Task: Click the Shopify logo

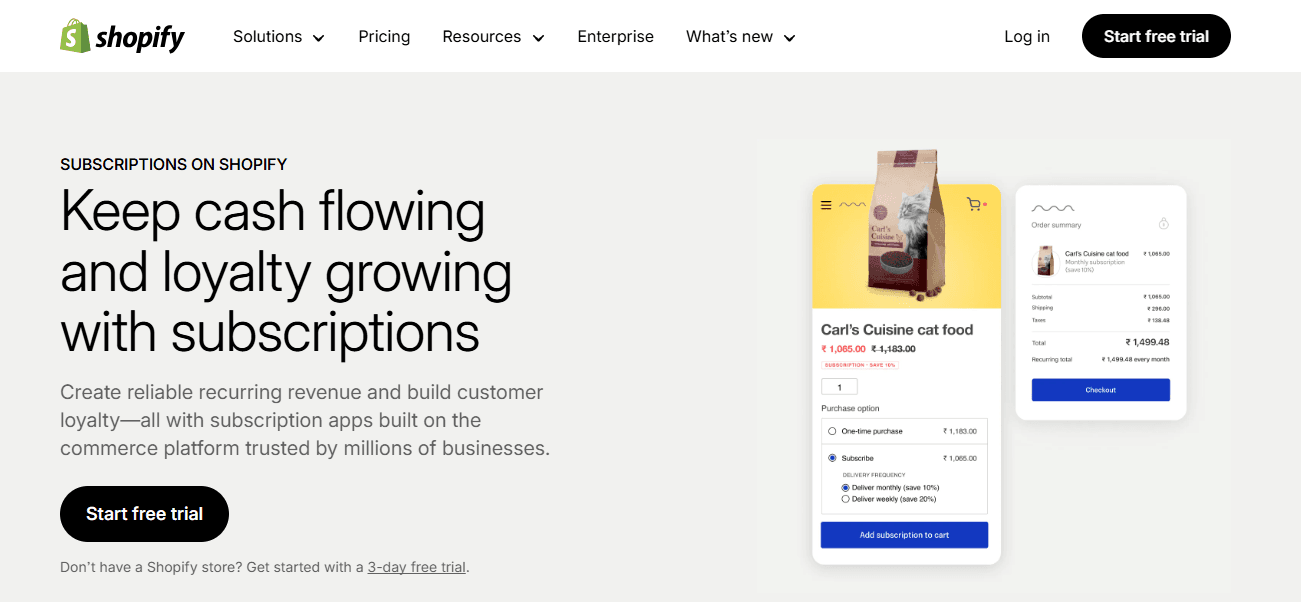Action: click(122, 36)
